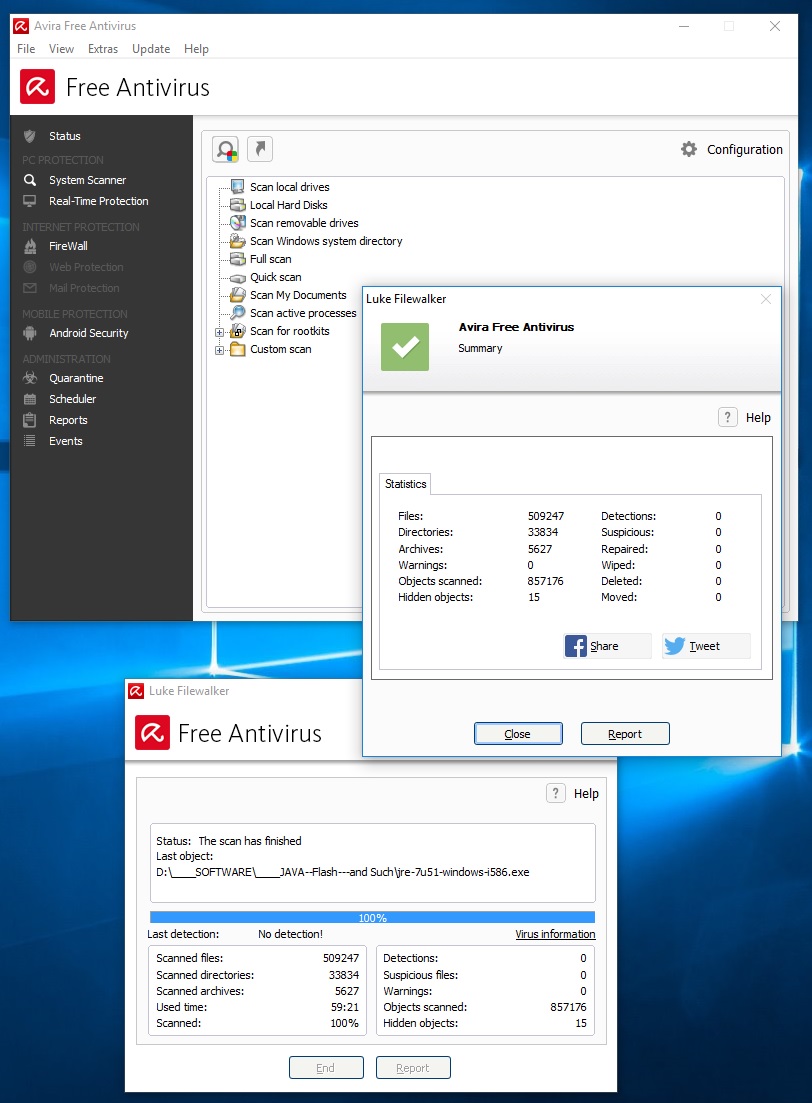The width and height of the screenshot is (812, 1103).
Task: Open the Extras menu
Action: (x=103, y=49)
